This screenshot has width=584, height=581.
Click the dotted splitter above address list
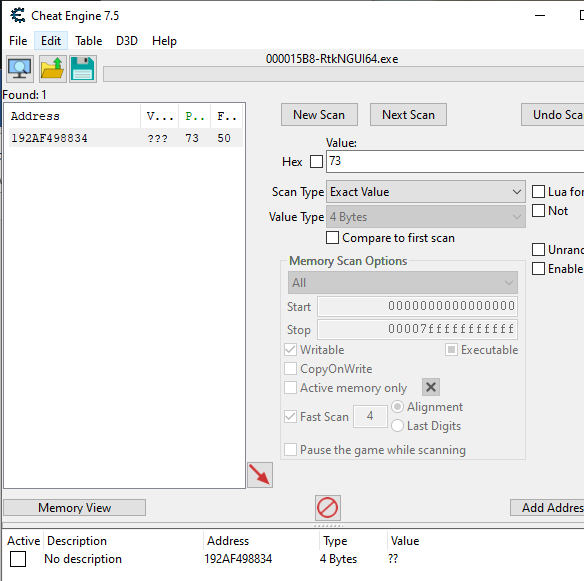pos(328,526)
